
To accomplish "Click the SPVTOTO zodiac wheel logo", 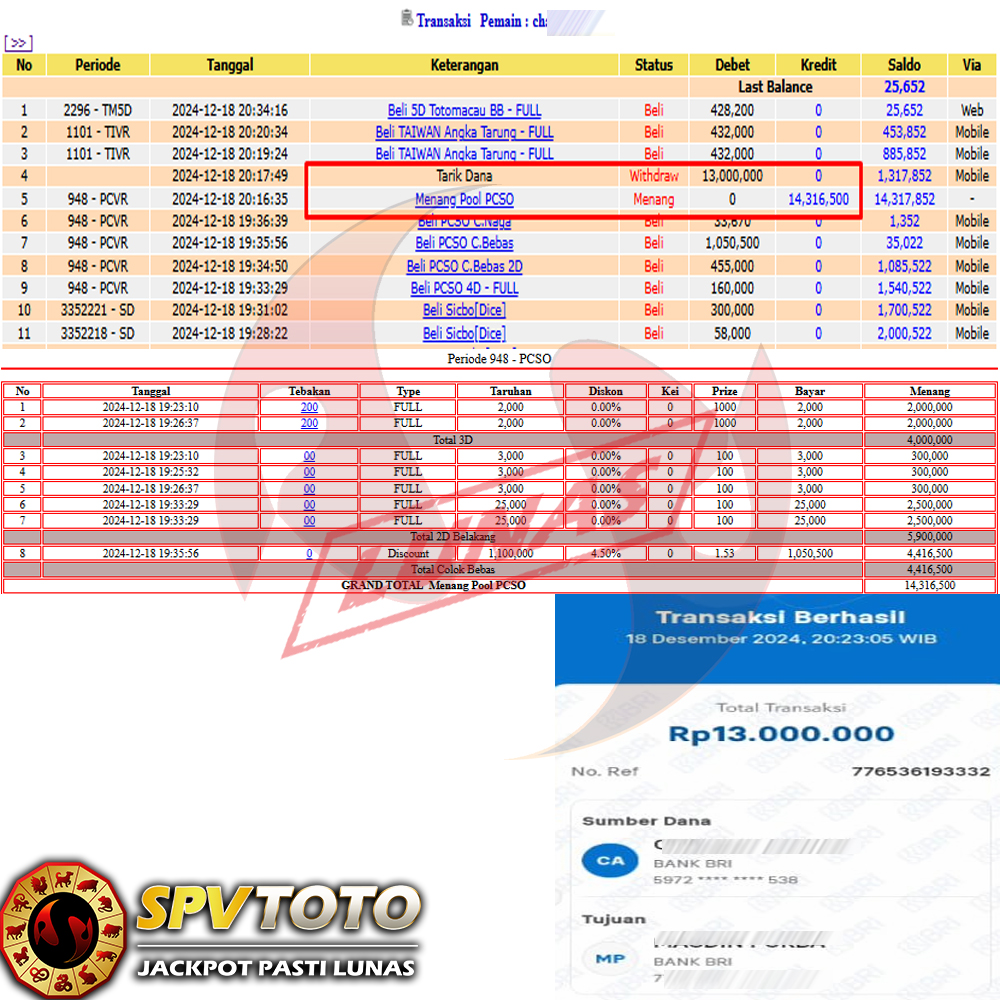I will pyautogui.click(x=65, y=919).
